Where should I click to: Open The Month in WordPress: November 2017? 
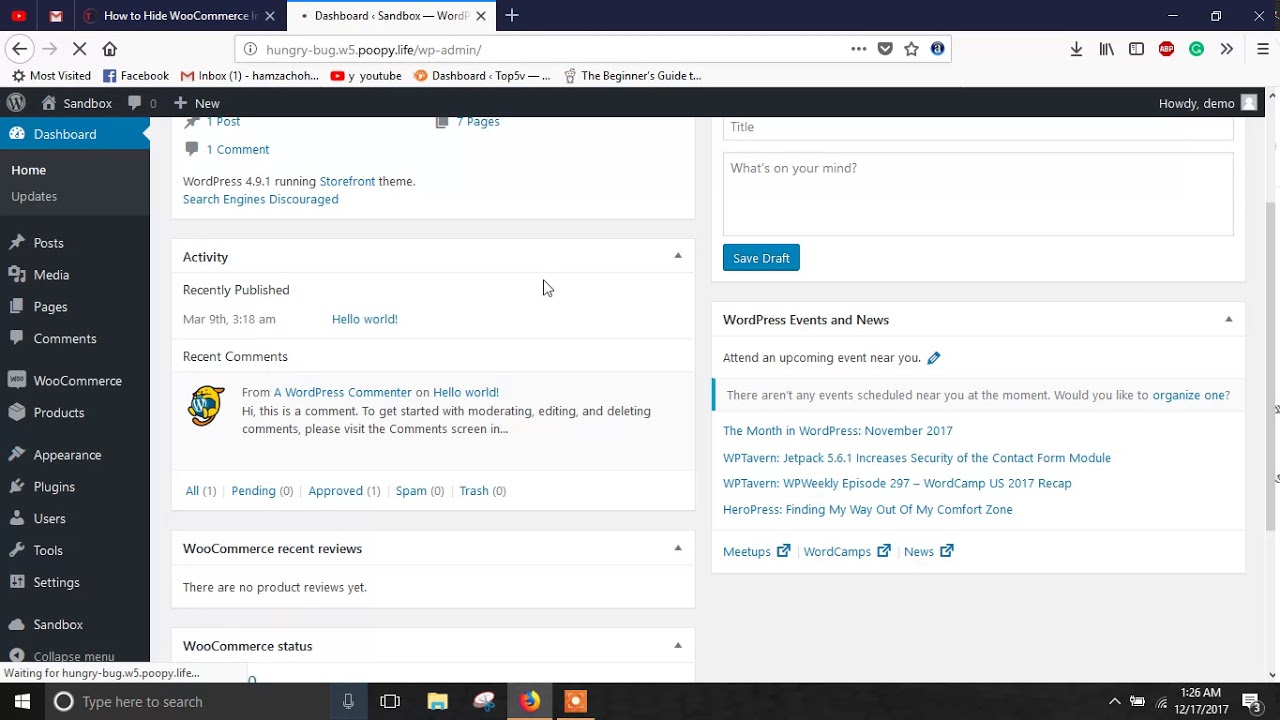[838, 431]
